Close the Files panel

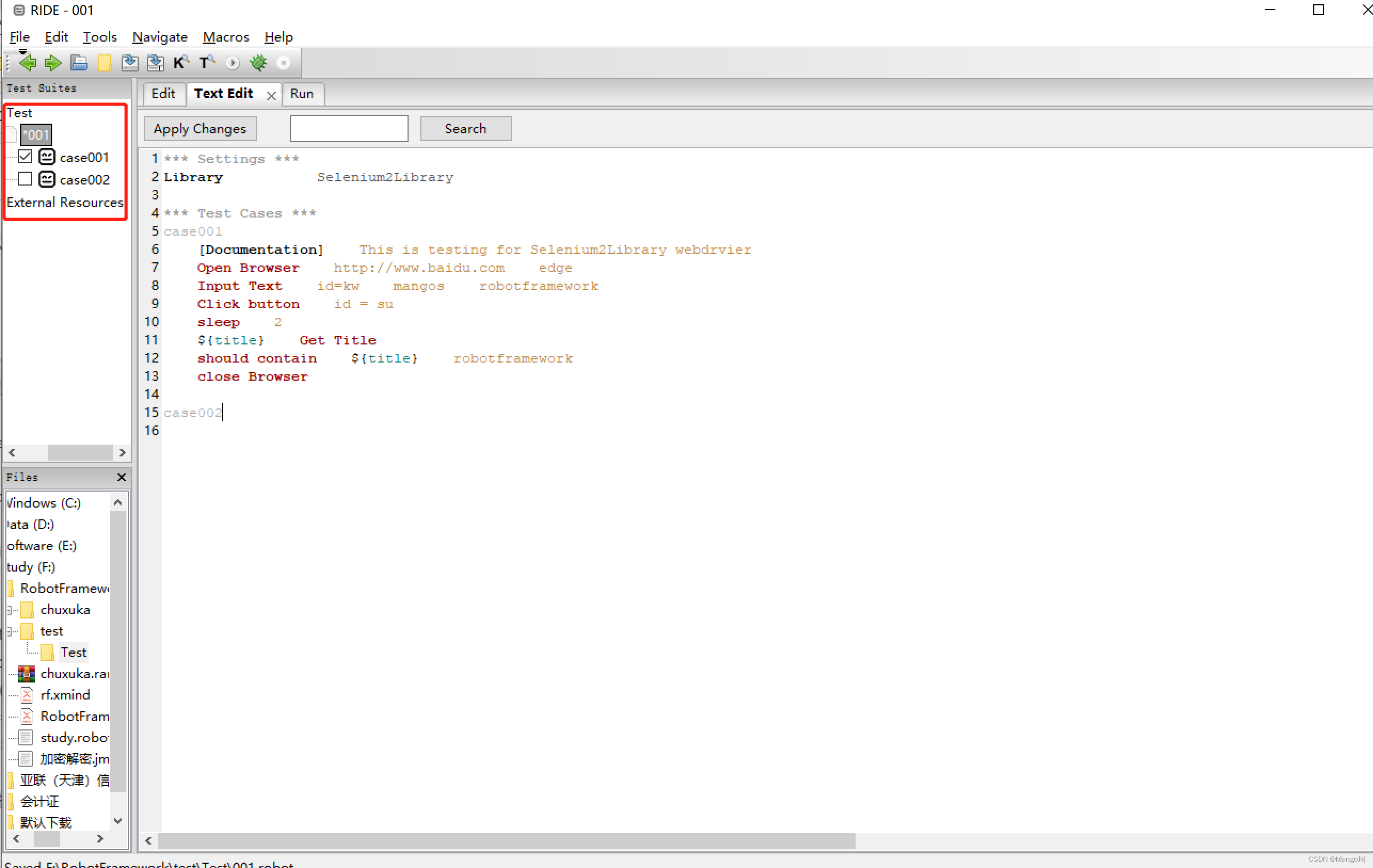point(122,477)
